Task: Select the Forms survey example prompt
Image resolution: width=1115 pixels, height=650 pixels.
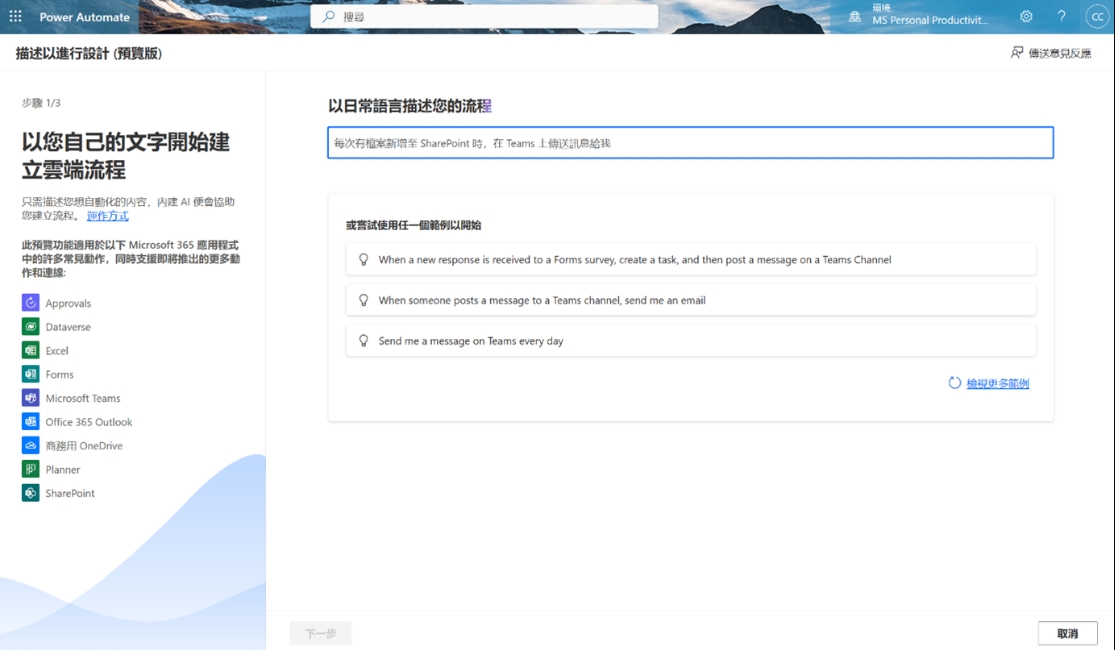Action: coord(690,260)
